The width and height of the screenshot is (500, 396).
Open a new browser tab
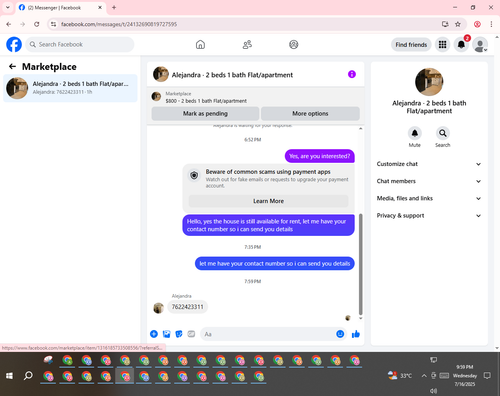point(114,7)
